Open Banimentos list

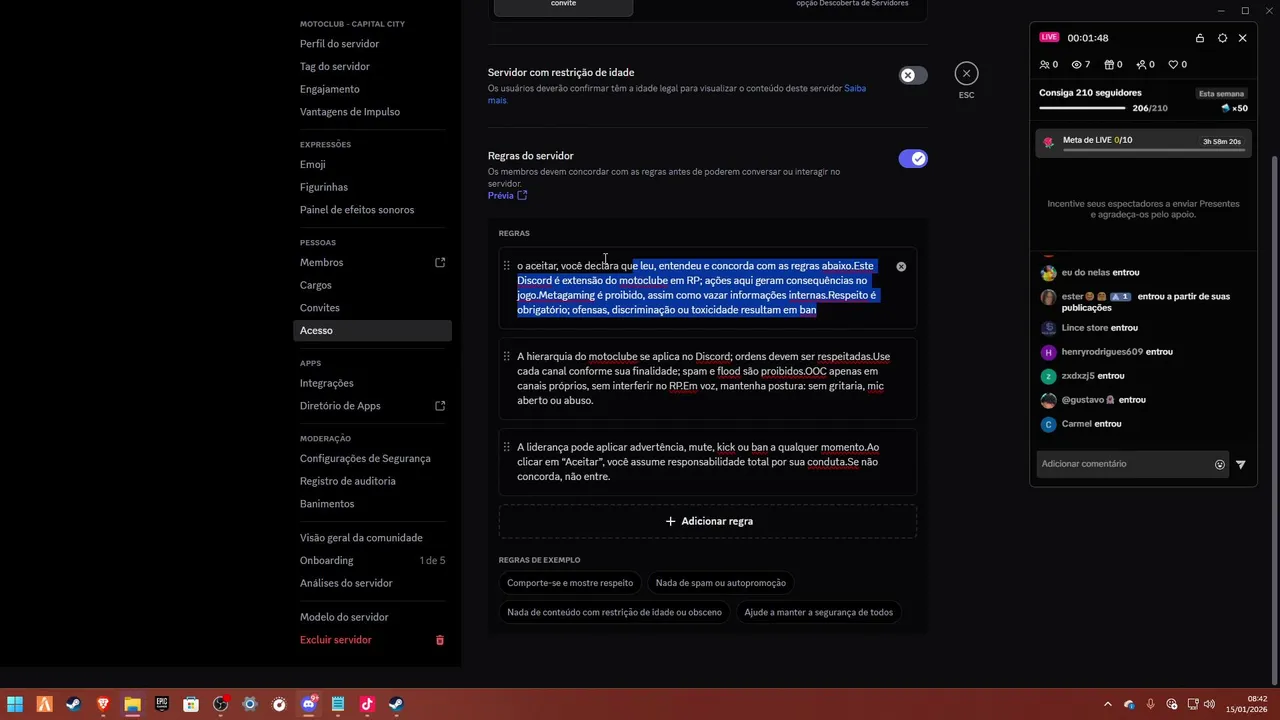pos(327,504)
